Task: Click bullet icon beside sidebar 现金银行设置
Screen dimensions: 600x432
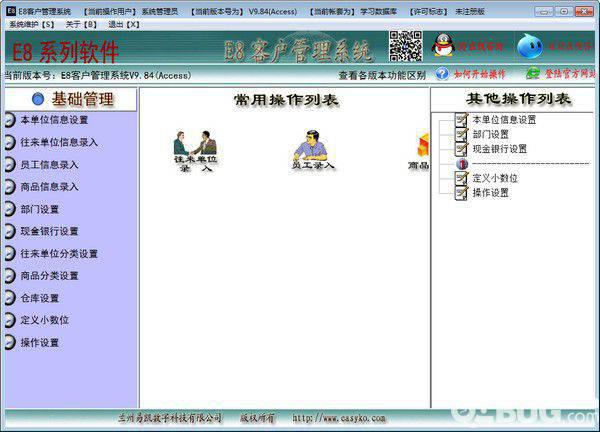Action: 10,231
